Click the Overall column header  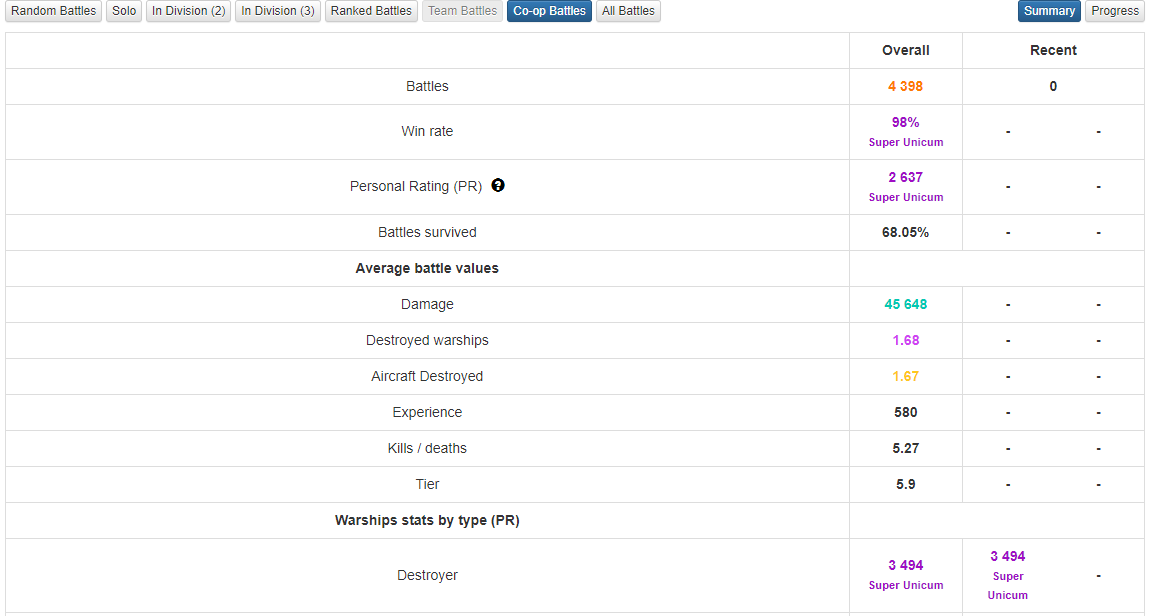coord(905,50)
